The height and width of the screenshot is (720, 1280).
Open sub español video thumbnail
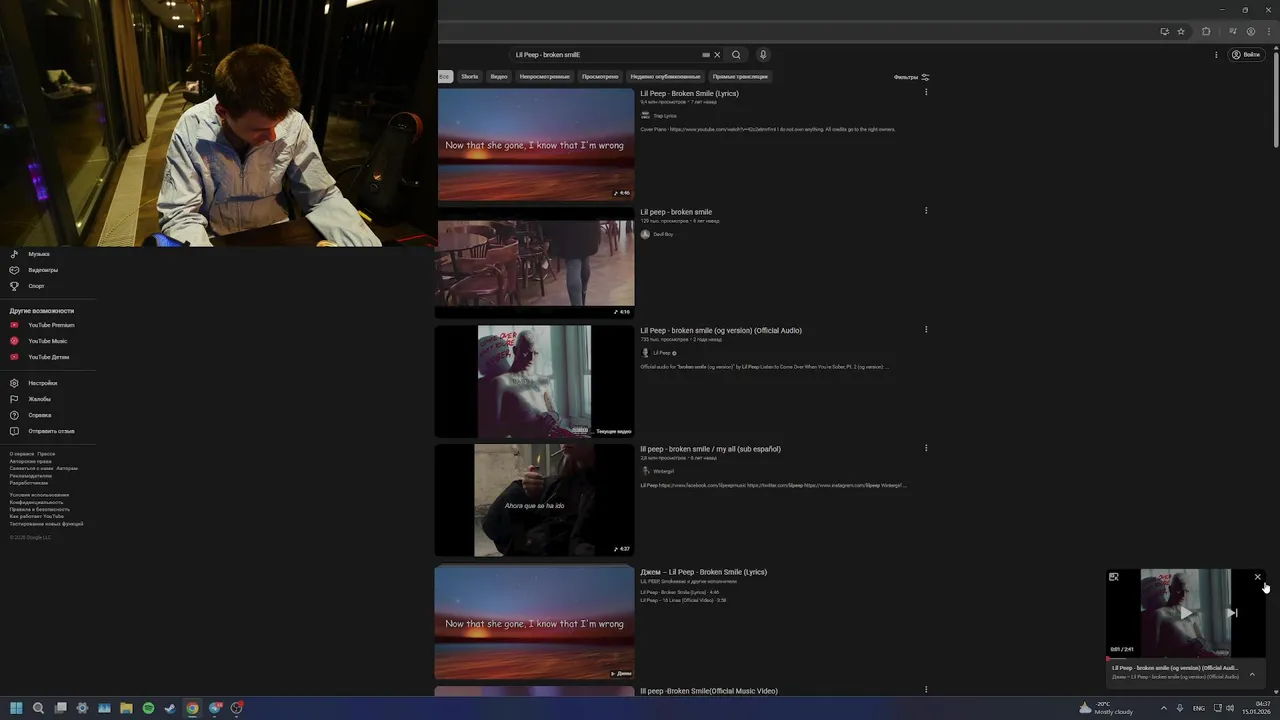tap(535, 500)
